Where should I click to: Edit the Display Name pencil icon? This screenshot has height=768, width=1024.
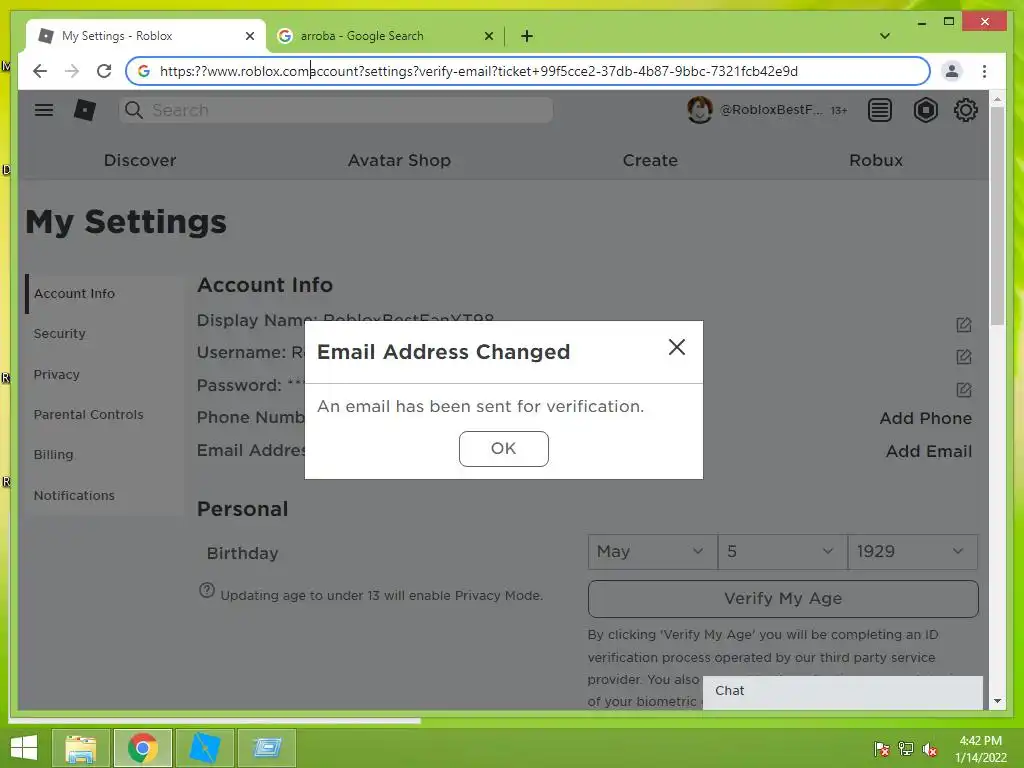tap(964, 325)
